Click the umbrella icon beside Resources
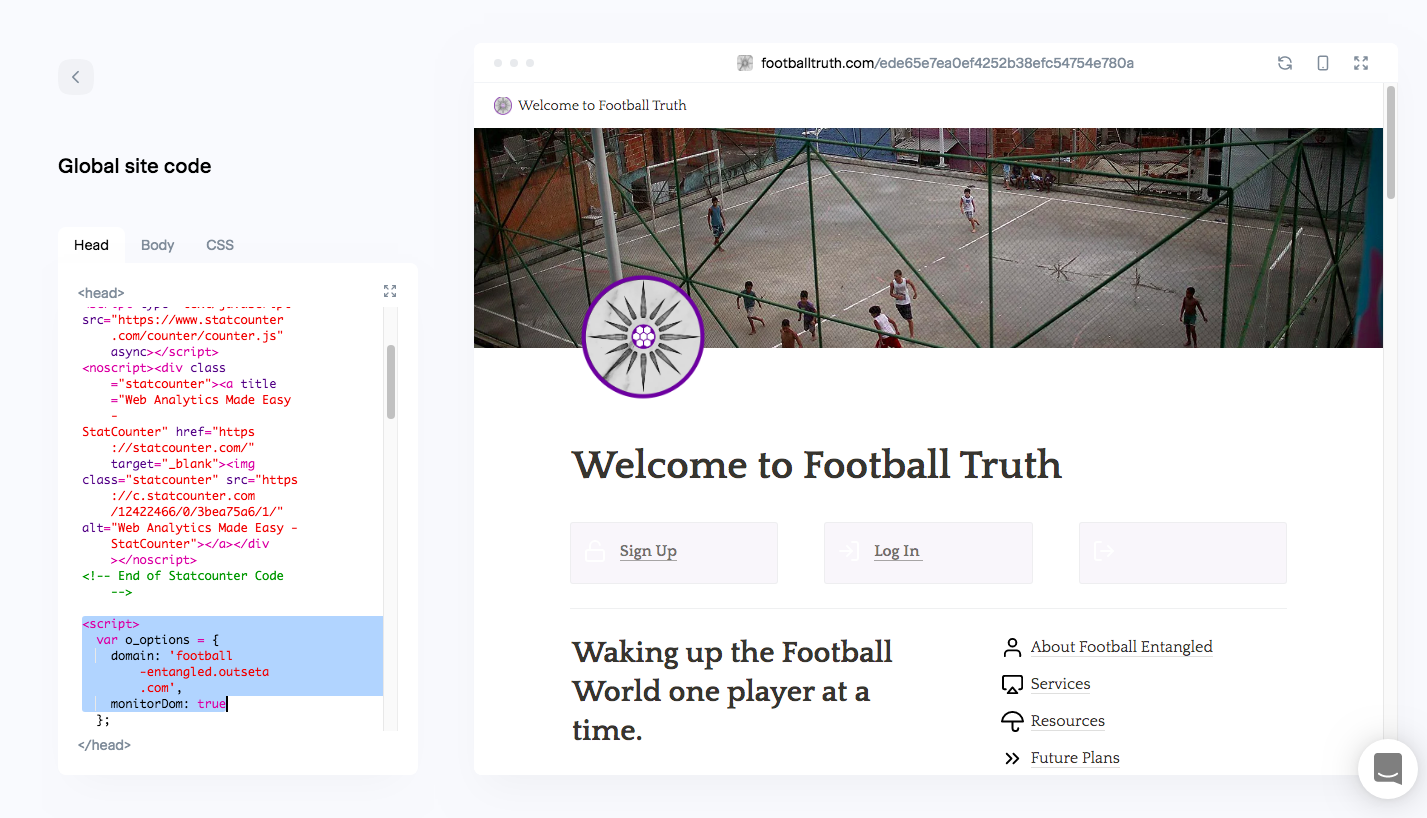Viewport: 1427px width, 818px height. coord(1012,721)
